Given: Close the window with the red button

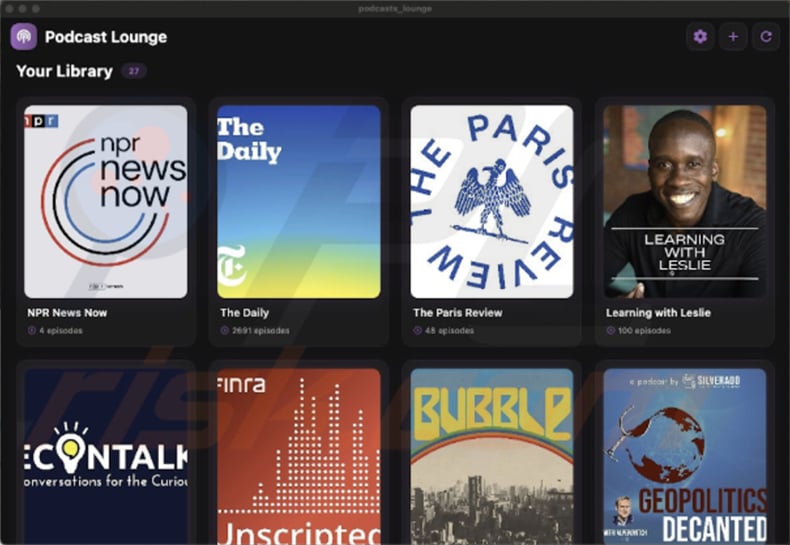Looking at the screenshot, I should (x=9, y=9).
